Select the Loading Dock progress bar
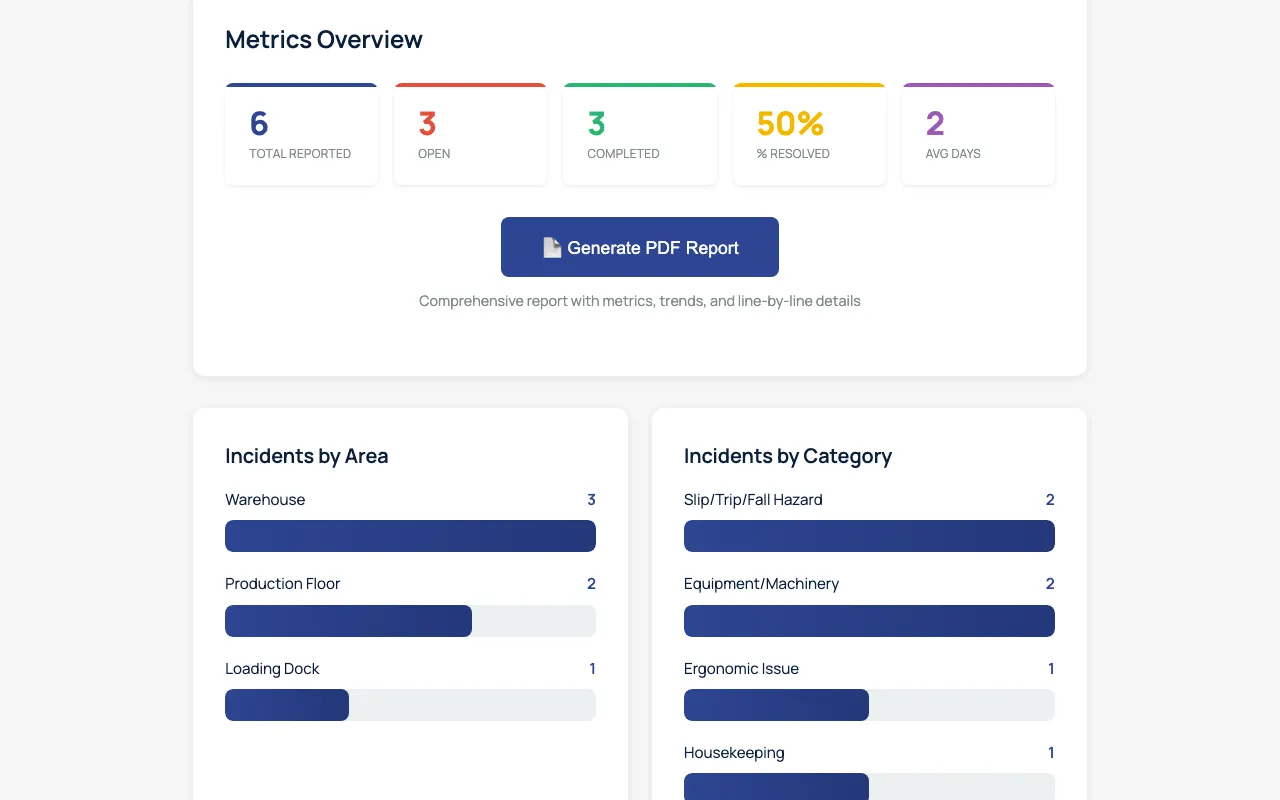Viewport: 1280px width, 800px height. coord(410,705)
